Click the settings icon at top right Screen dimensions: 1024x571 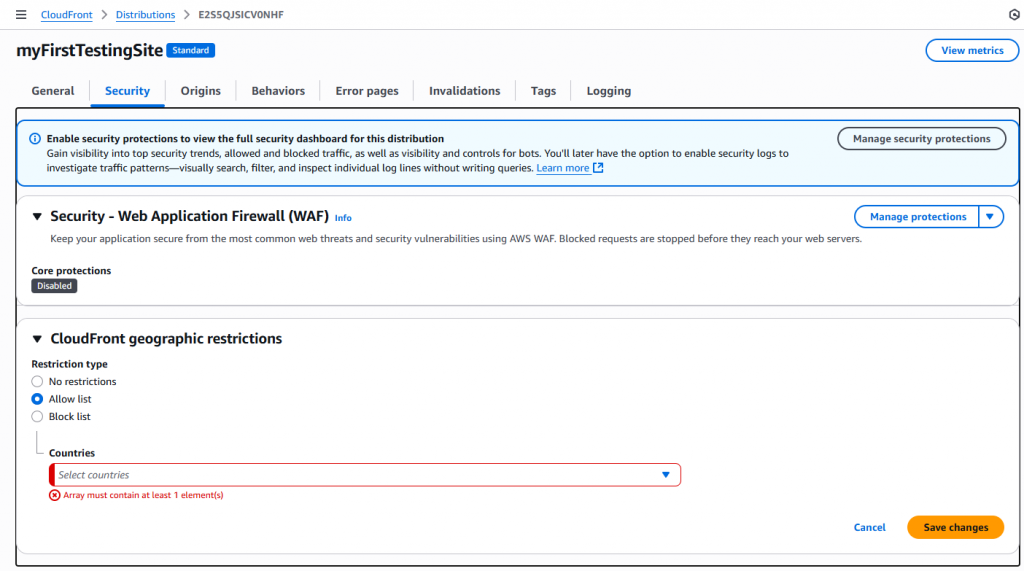pyautogui.click(x=1014, y=14)
